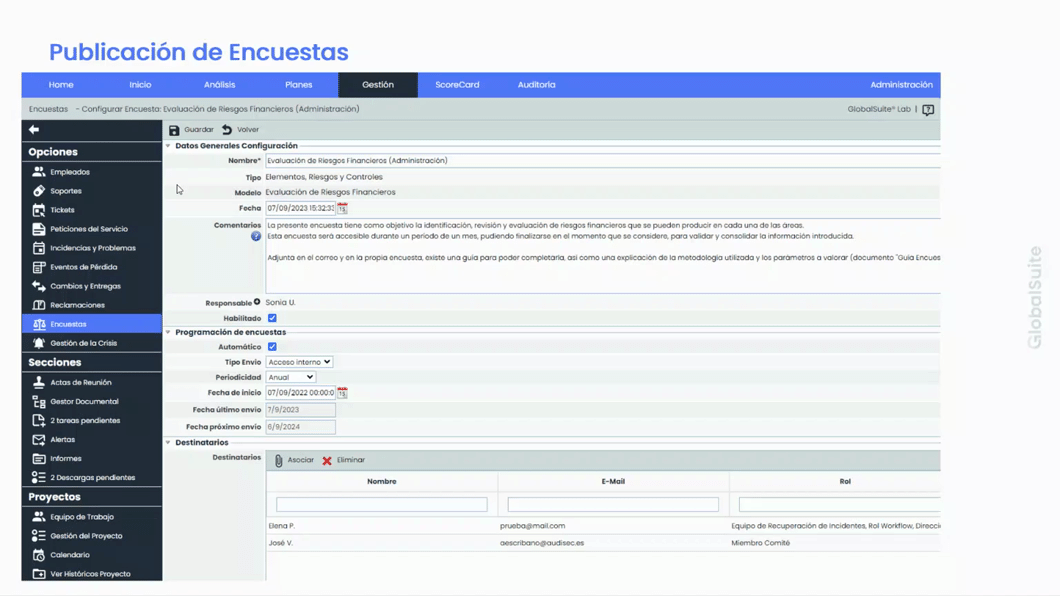1060x596 pixels.
Task: Open Incidencias y Problemas from the sidebar
Action: (40, 247)
